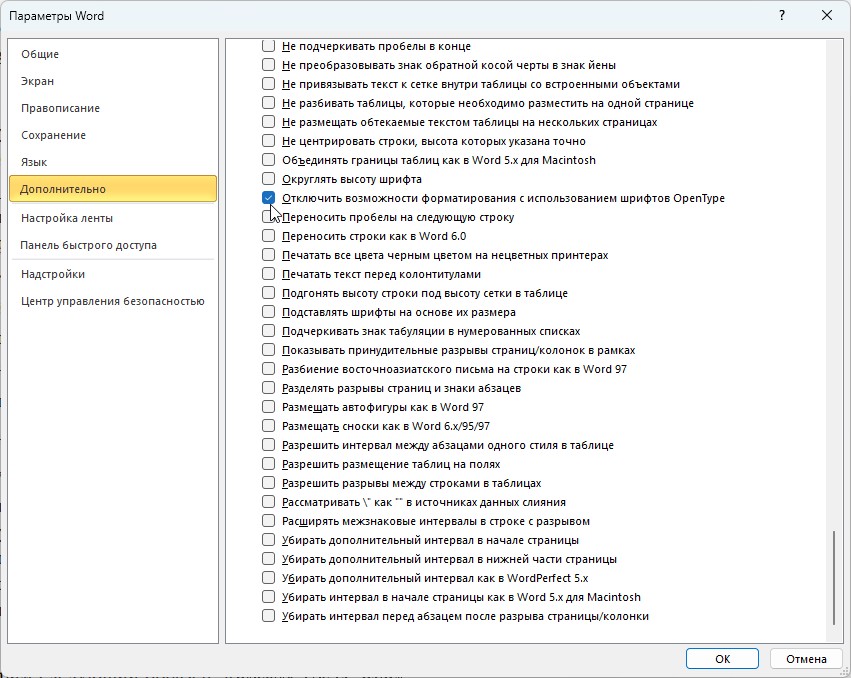Click the Отмена button

(x=805, y=659)
